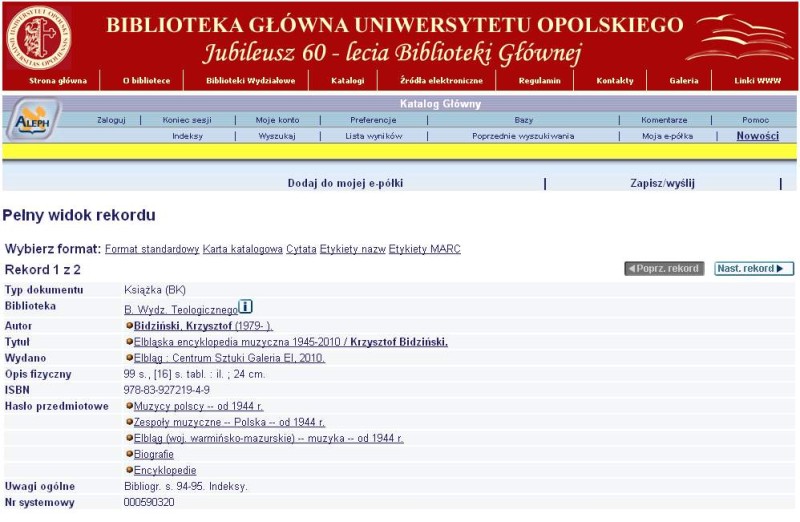800x522 pixels.
Task: Open subject Zespoły muzyczne -- Polska
Action: click(x=229, y=422)
